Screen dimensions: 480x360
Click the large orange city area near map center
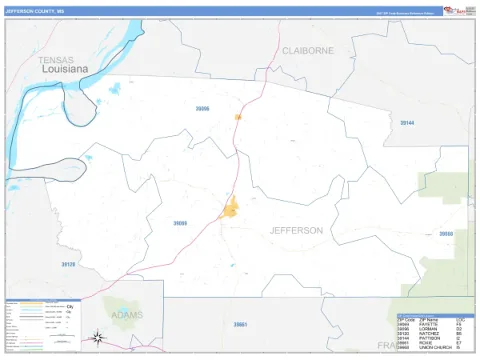point(230,208)
